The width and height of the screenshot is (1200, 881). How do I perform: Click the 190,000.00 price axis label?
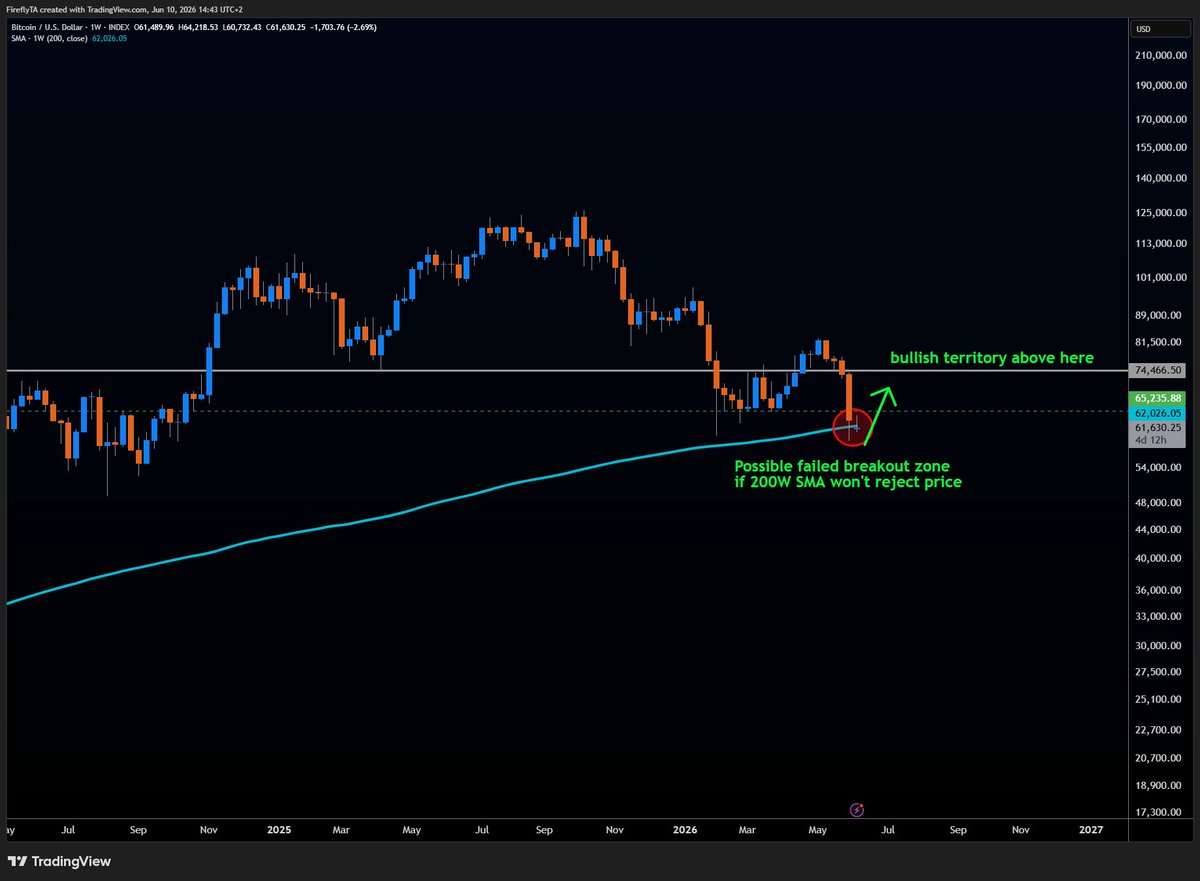click(x=1161, y=86)
